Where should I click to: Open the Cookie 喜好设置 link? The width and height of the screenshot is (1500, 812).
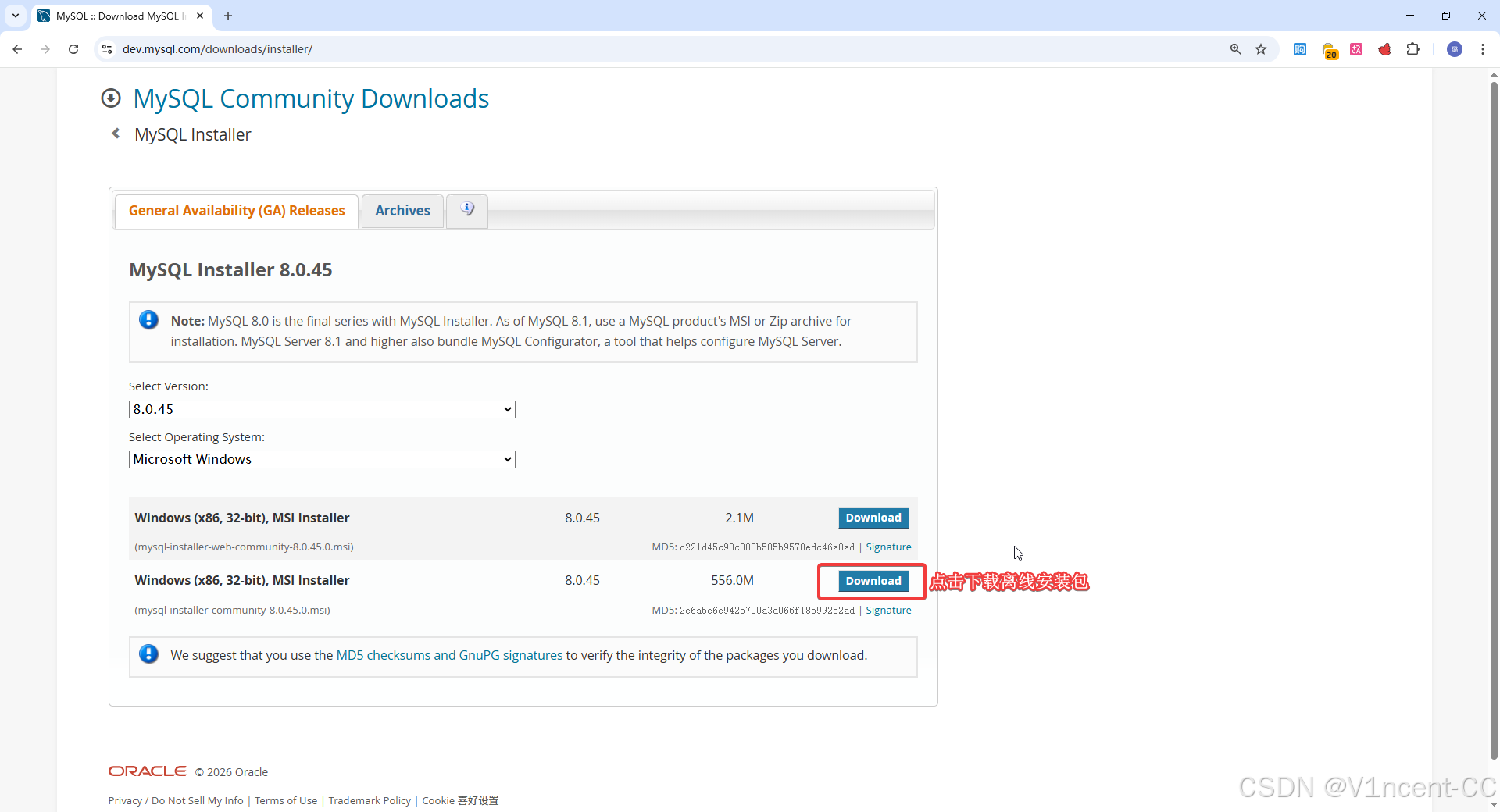460,800
